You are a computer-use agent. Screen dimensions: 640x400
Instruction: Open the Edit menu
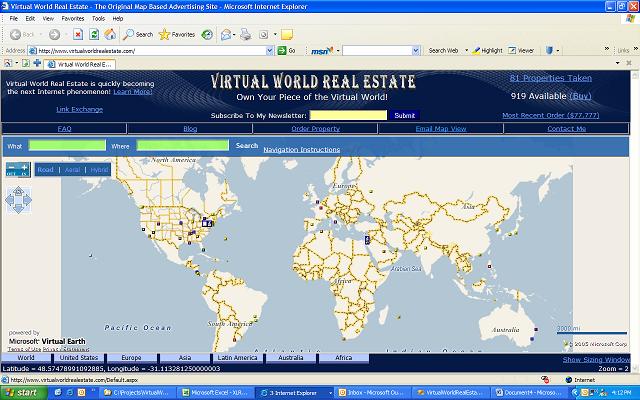30,18
